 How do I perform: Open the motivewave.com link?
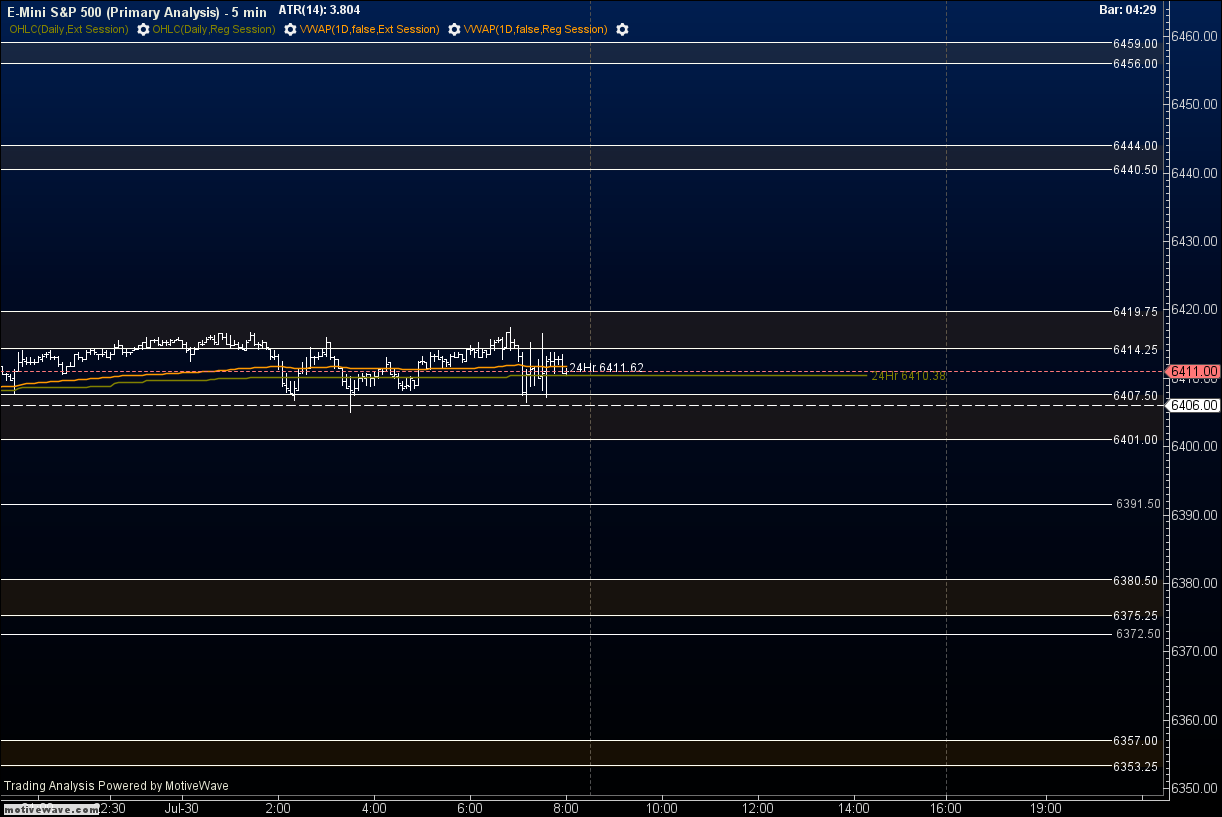[50, 809]
